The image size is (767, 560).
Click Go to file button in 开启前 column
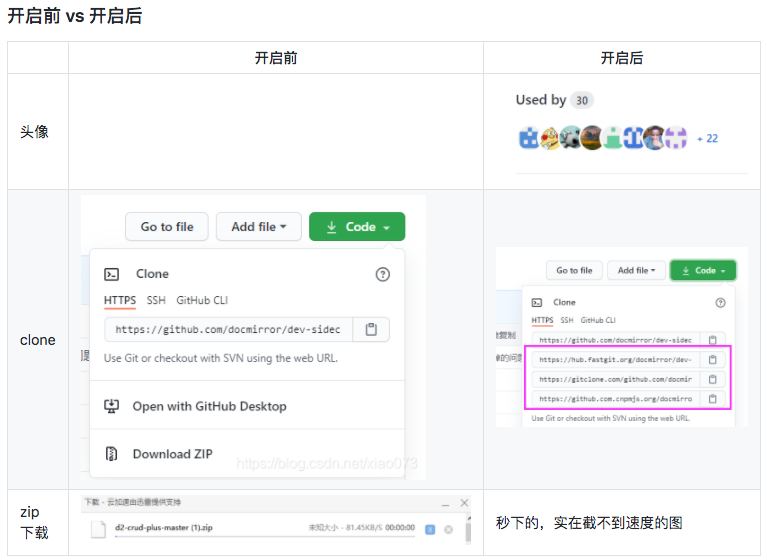(167, 226)
